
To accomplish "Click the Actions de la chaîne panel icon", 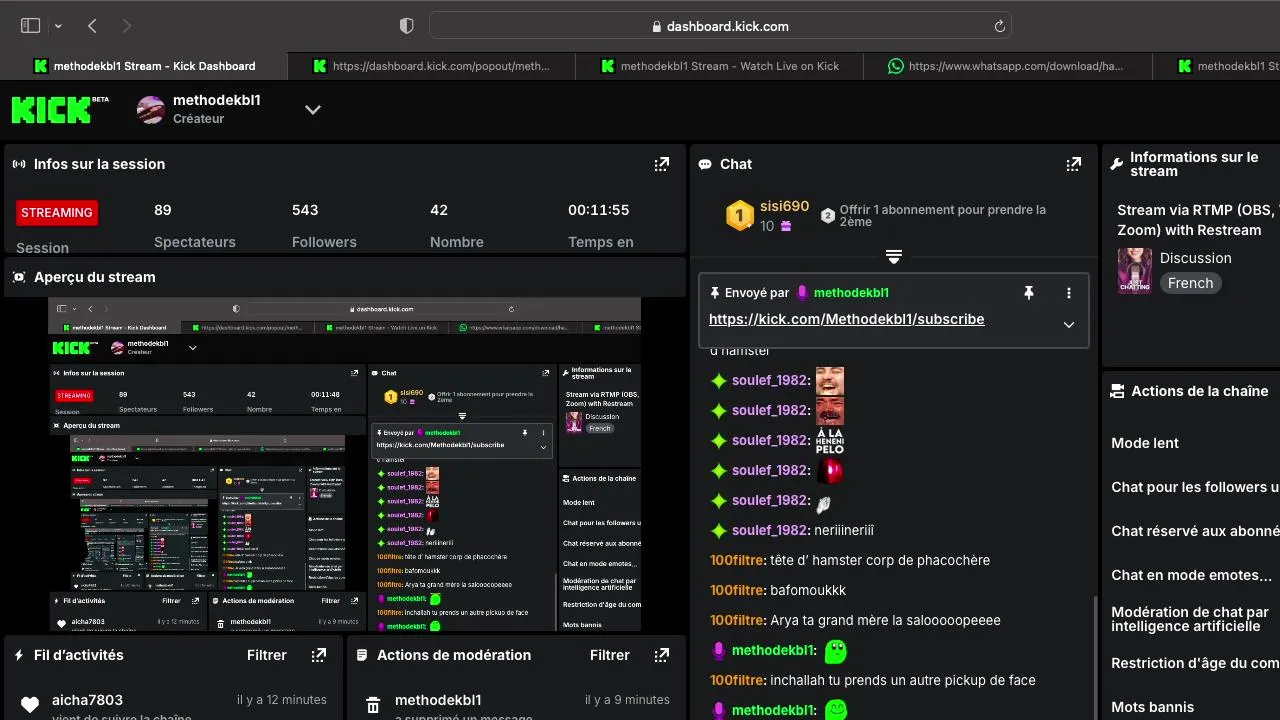I will tap(1117, 391).
